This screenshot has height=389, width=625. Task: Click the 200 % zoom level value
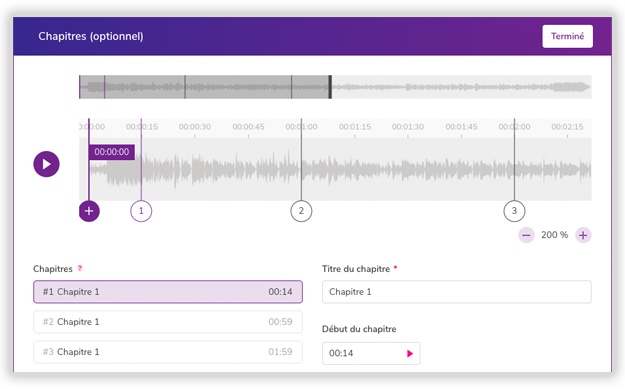pos(554,235)
